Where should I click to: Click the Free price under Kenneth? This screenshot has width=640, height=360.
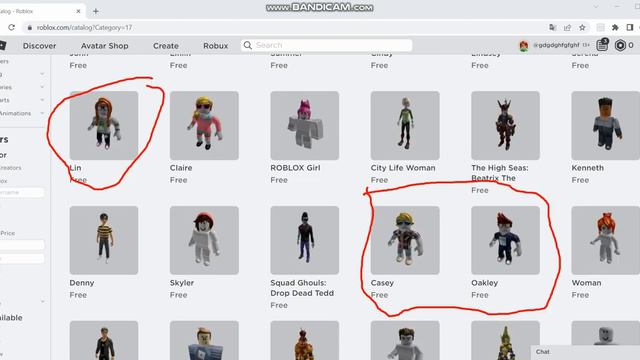click(x=580, y=180)
